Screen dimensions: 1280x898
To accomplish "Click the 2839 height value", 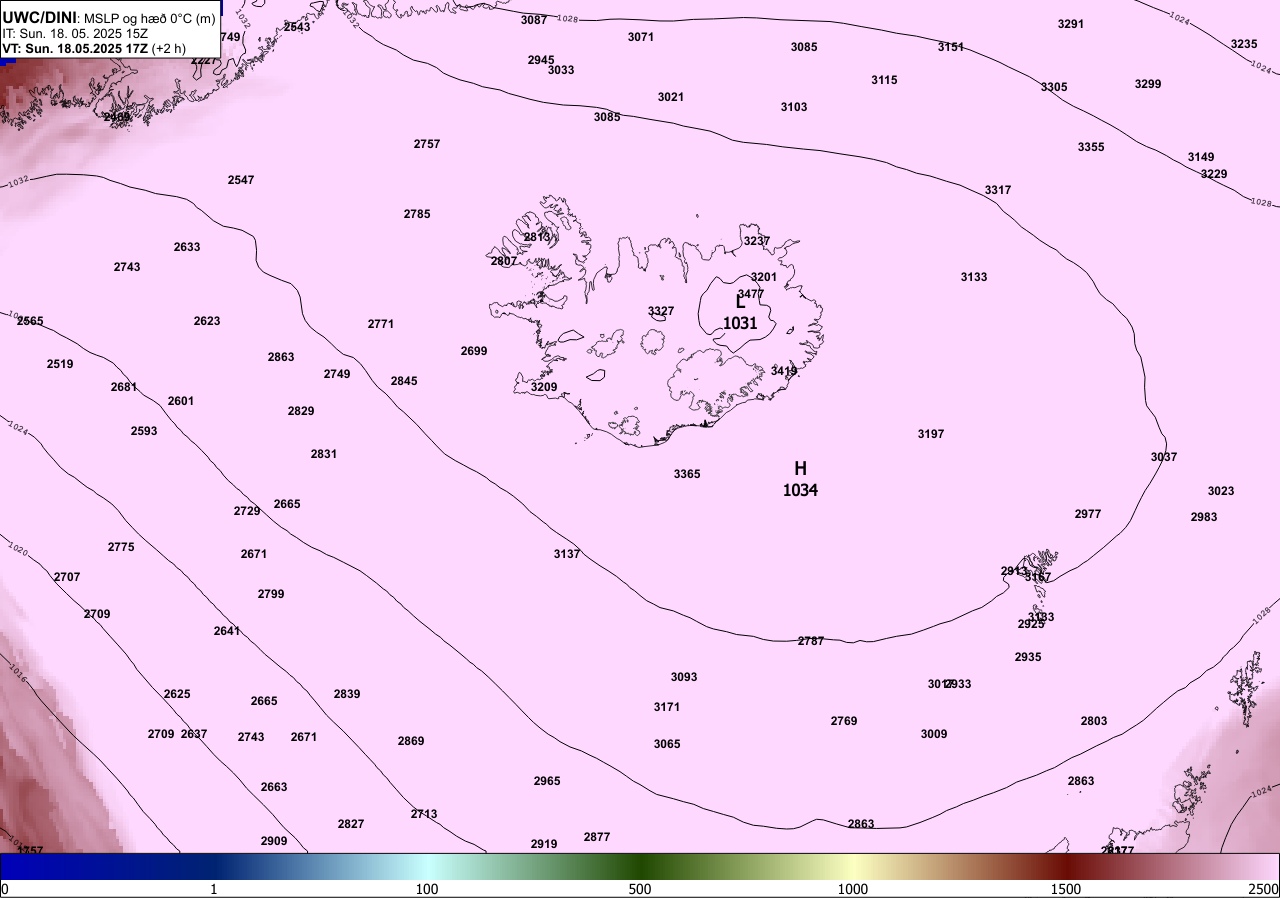I will pos(347,694).
